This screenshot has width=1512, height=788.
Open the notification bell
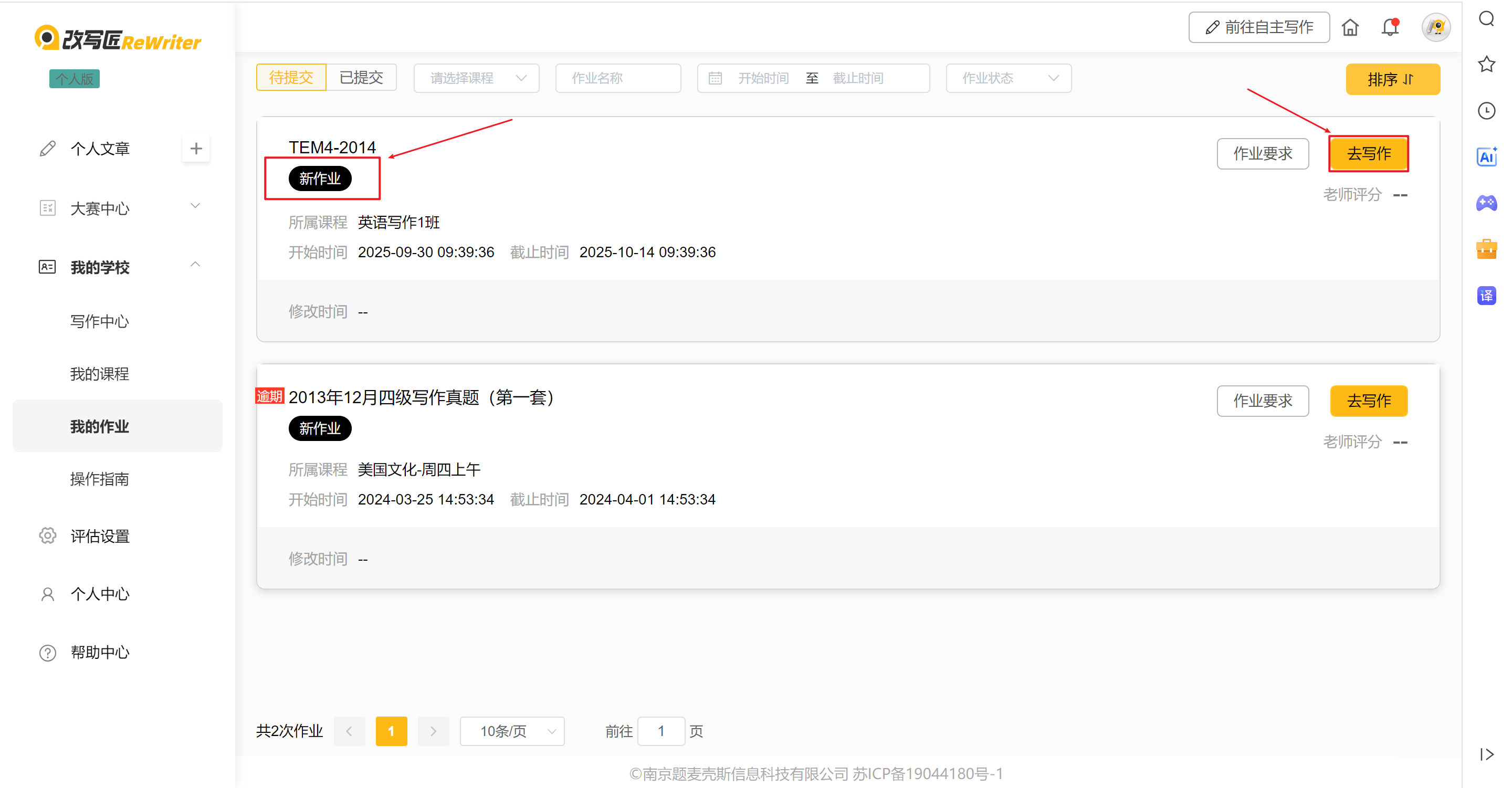1390,28
